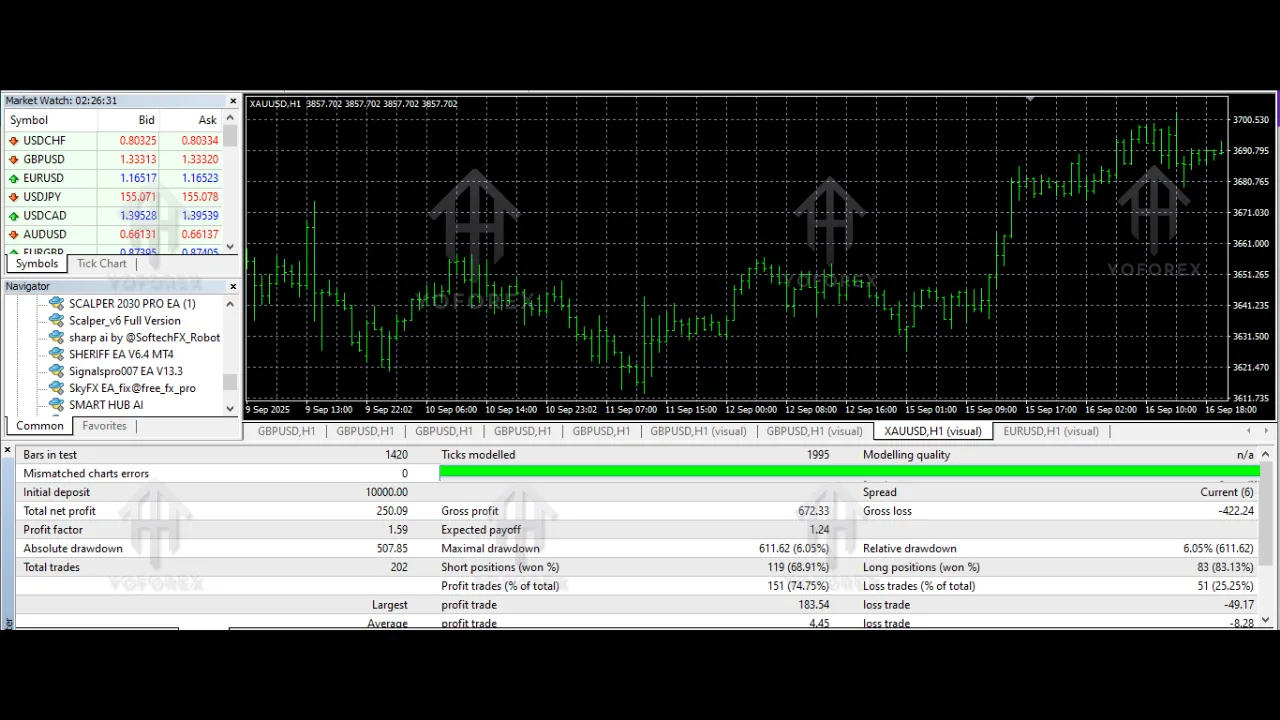1280x720 pixels.
Task: Select SkyFX EA_fix@free_fx_pro in Navigator
Action: (132, 388)
